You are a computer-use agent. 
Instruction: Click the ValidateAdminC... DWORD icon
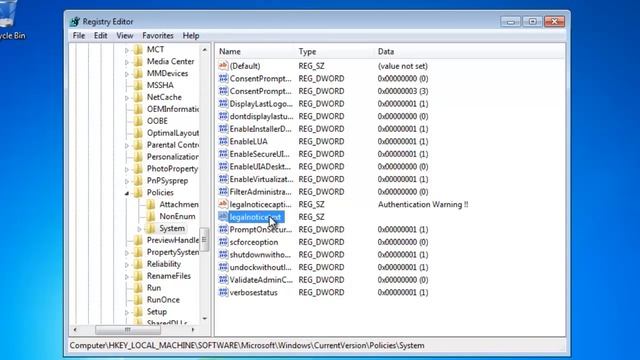pyautogui.click(x=223, y=280)
